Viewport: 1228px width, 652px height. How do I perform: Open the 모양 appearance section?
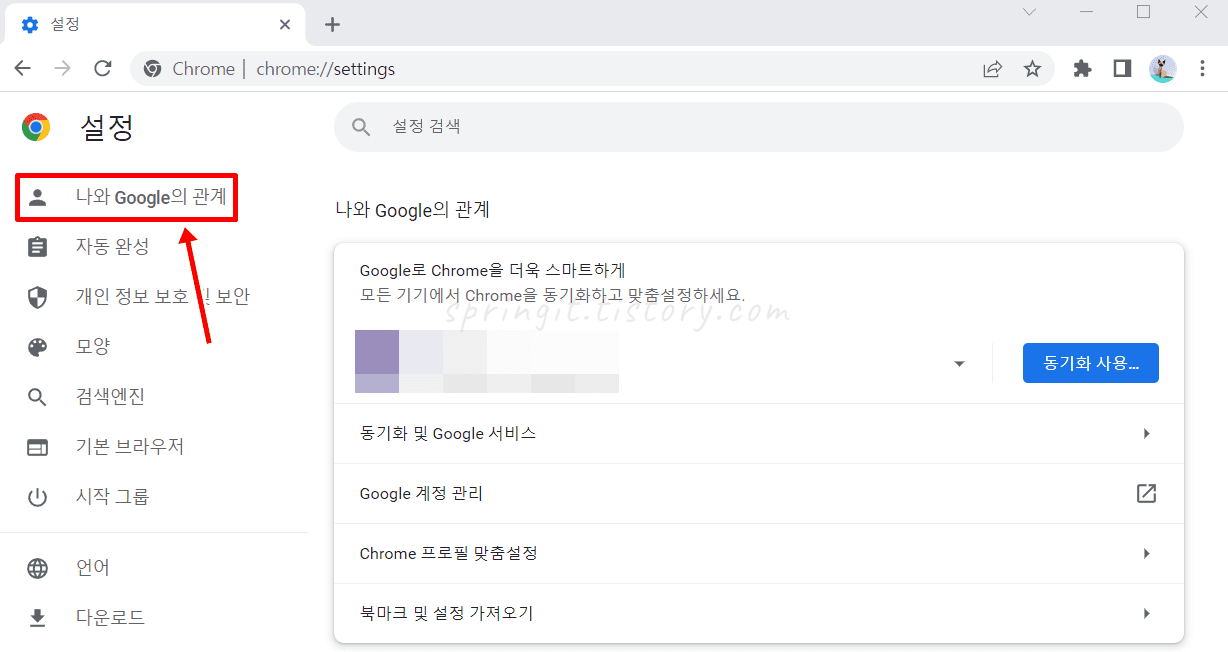pos(93,347)
